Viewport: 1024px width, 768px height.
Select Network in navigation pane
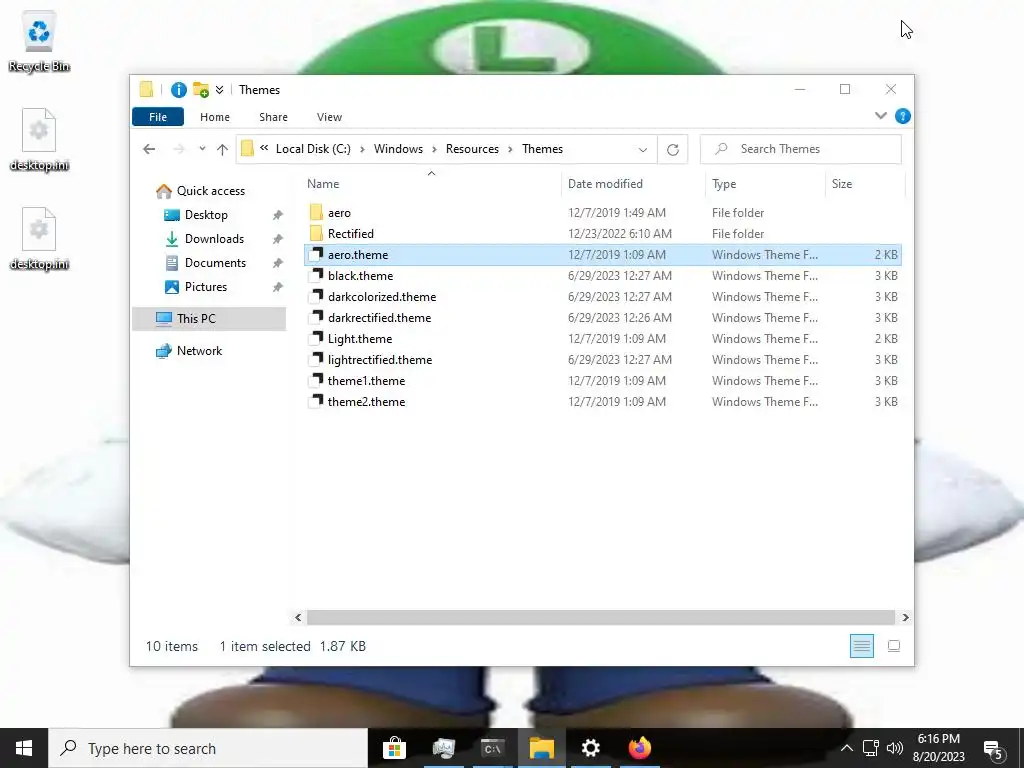[189, 351]
